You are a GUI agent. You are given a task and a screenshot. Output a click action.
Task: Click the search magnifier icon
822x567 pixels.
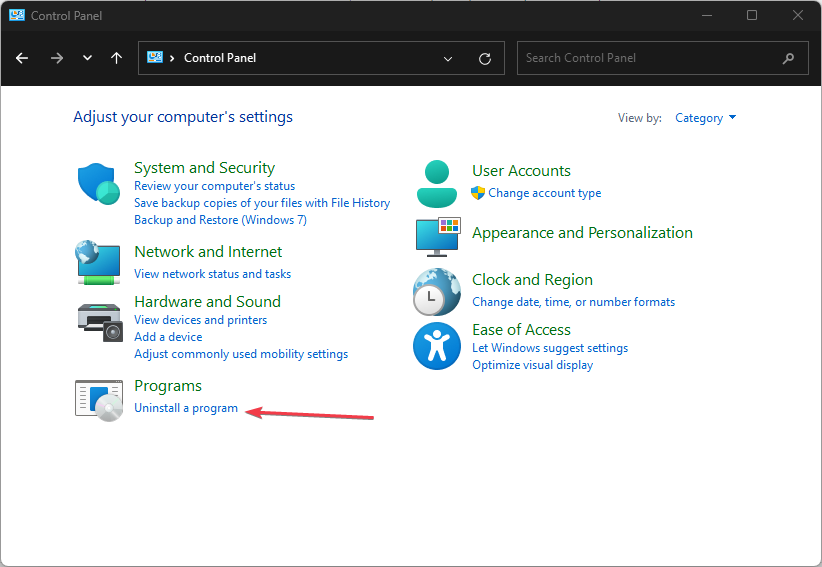pyautogui.click(x=788, y=58)
